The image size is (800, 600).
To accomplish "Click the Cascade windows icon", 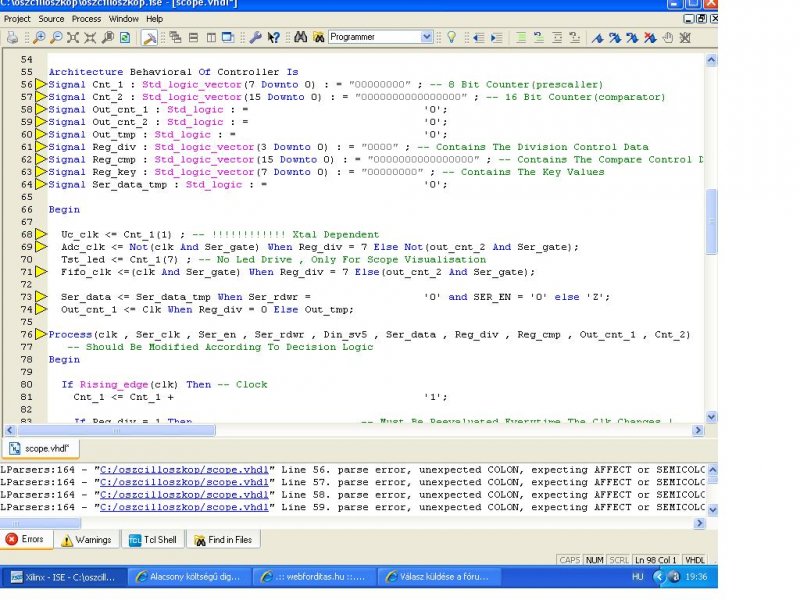I will coord(176,37).
